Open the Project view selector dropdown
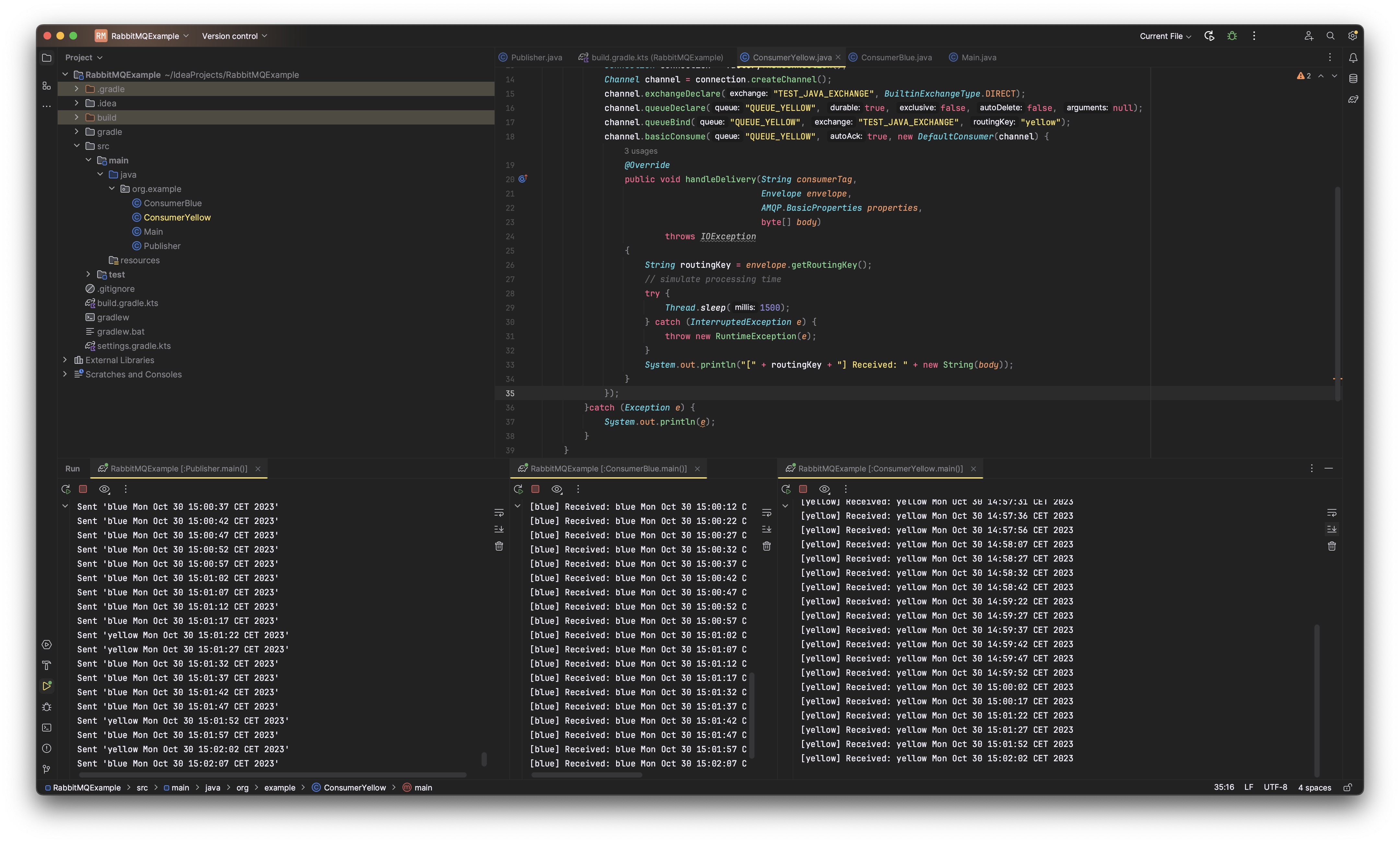 click(84, 57)
